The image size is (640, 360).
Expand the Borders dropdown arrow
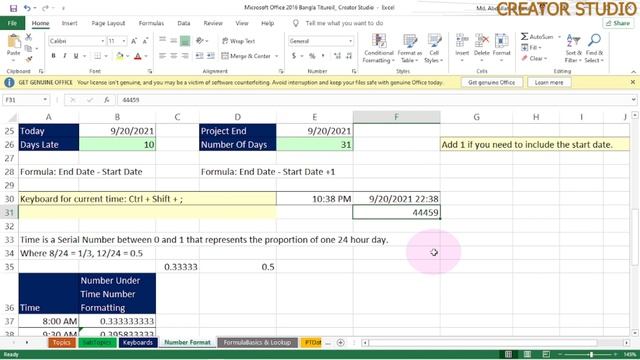coord(106,56)
